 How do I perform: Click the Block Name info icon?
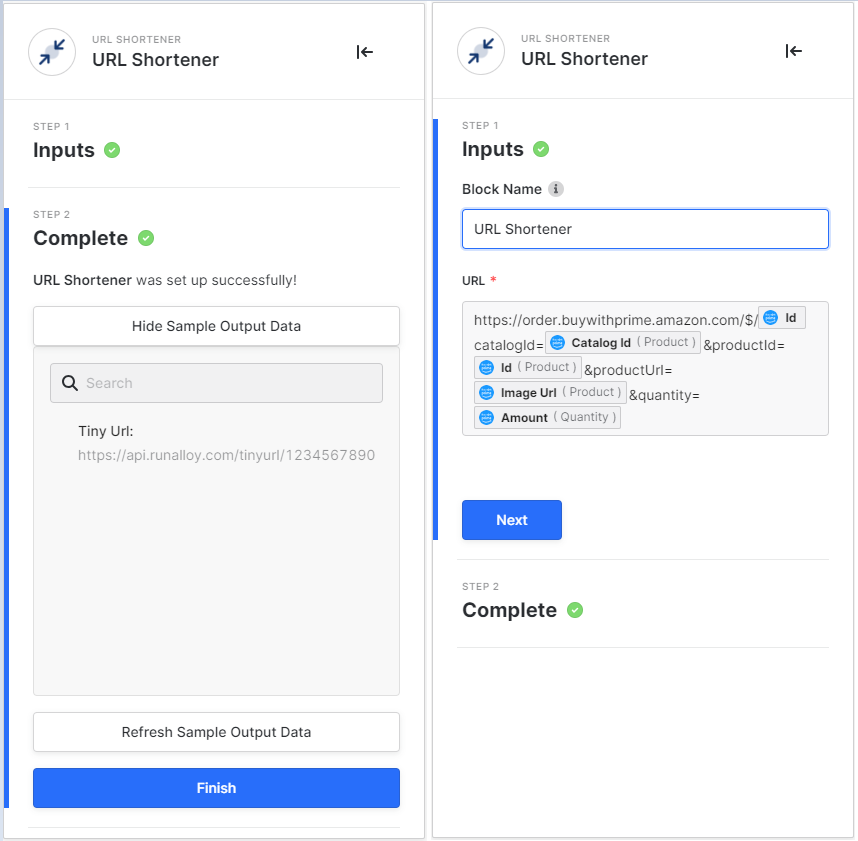(x=556, y=189)
